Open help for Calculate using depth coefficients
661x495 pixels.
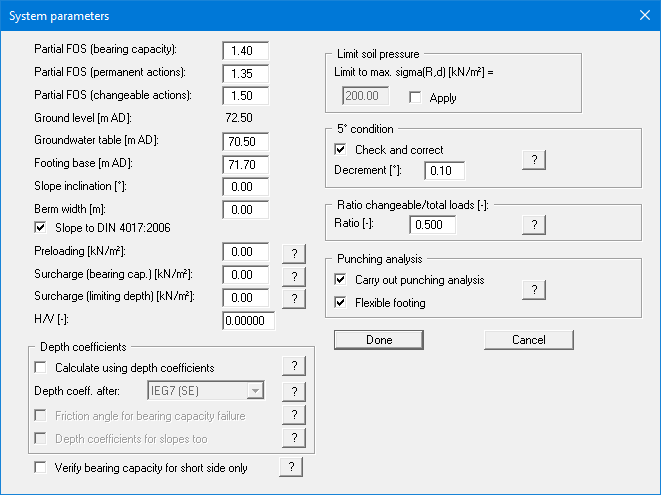point(292,367)
